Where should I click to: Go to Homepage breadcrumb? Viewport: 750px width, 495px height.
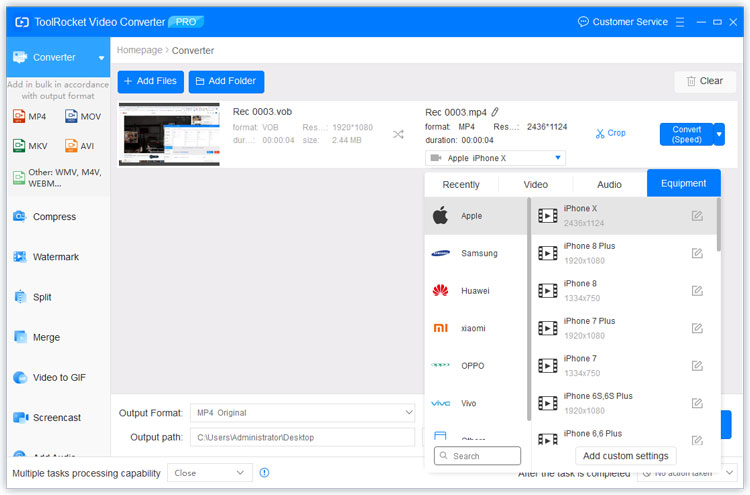click(x=139, y=50)
